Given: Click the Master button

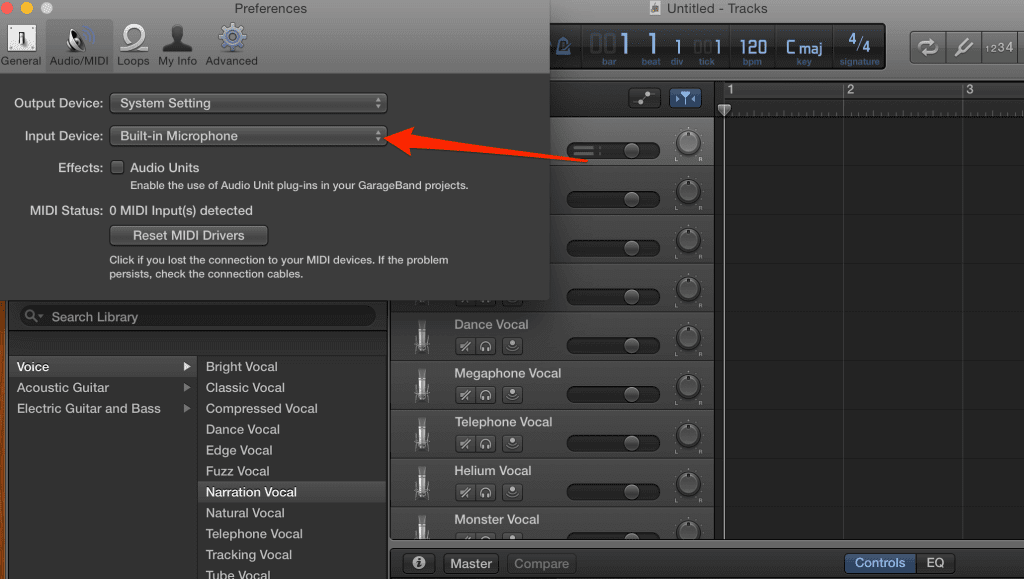Looking at the screenshot, I should [471, 563].
